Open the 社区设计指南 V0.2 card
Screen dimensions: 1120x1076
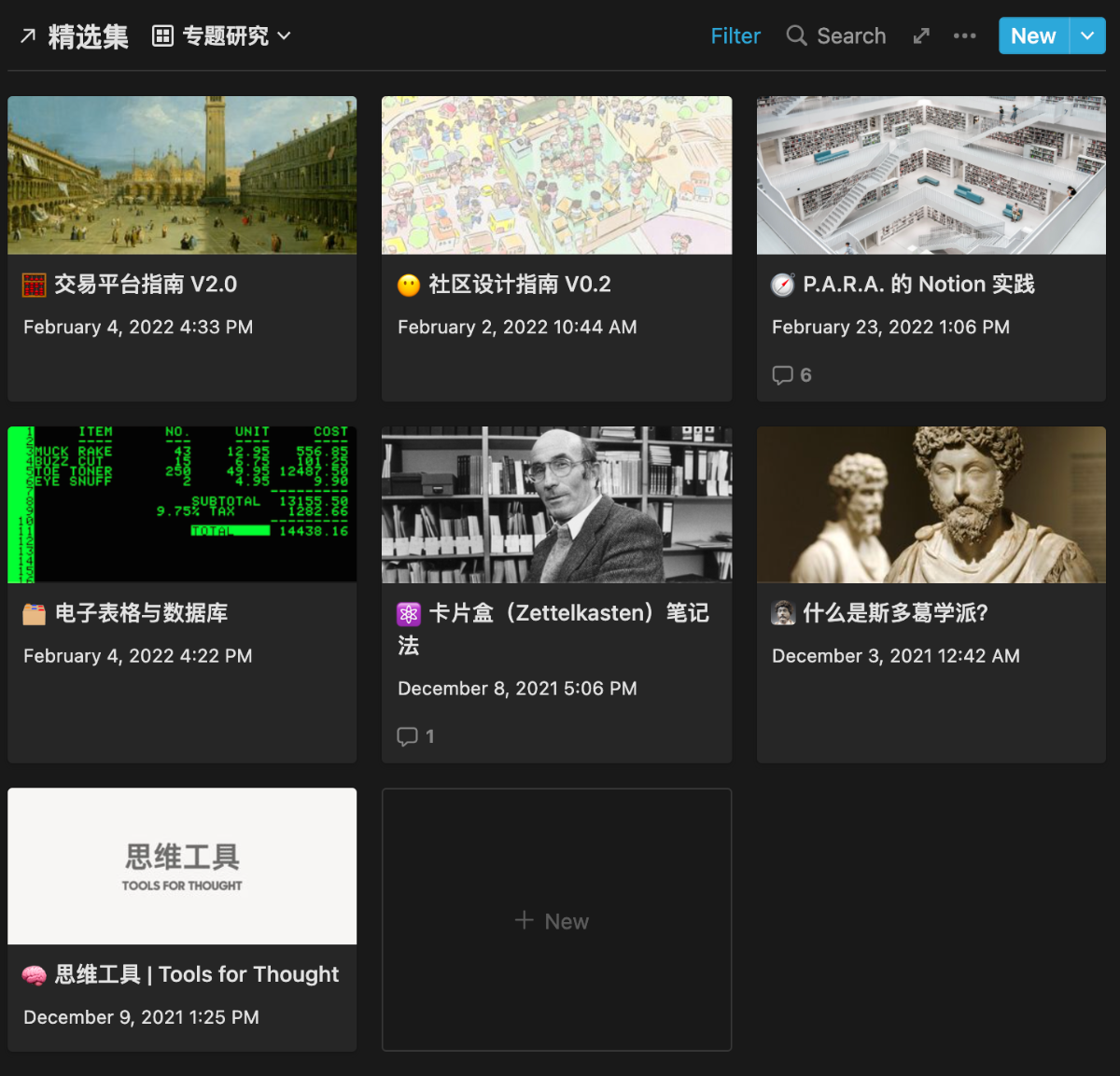click(519, 285)
